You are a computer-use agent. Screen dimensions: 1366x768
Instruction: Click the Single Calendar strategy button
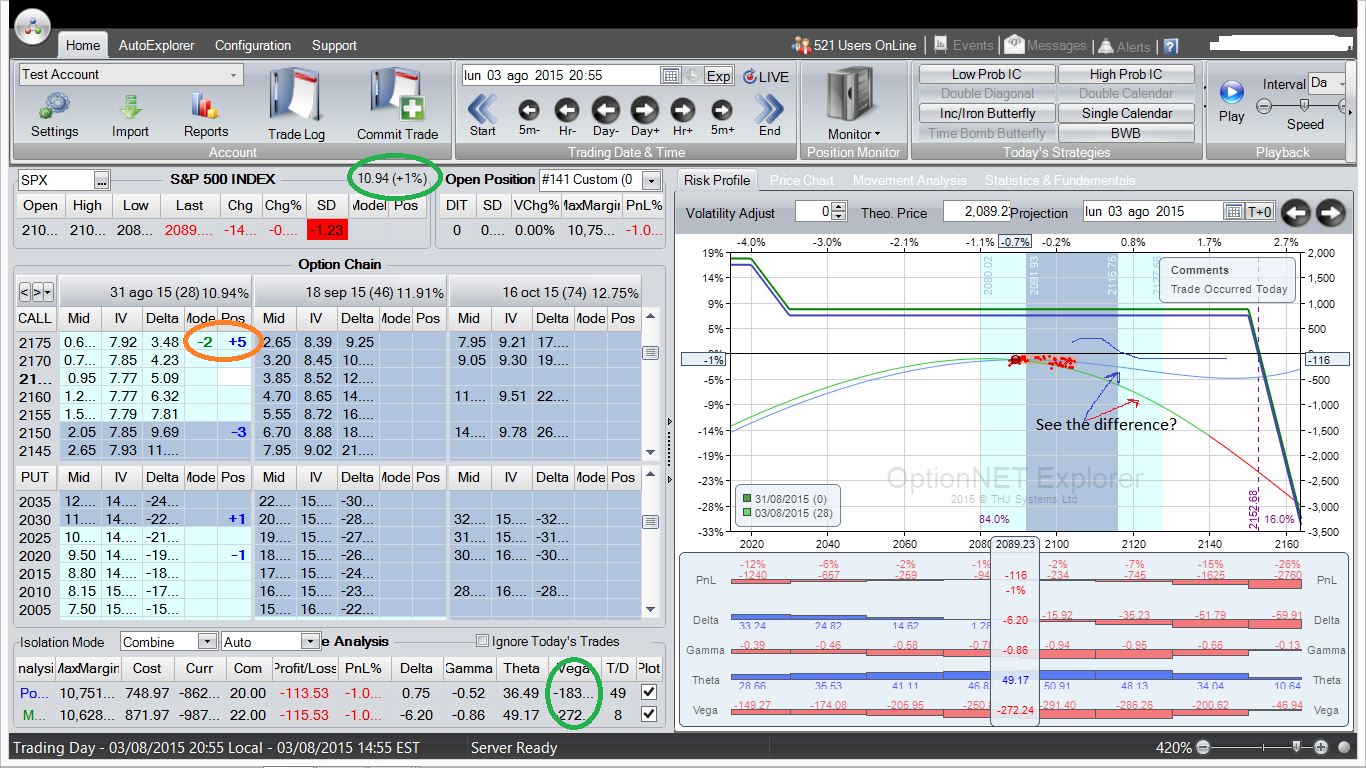1126,113
